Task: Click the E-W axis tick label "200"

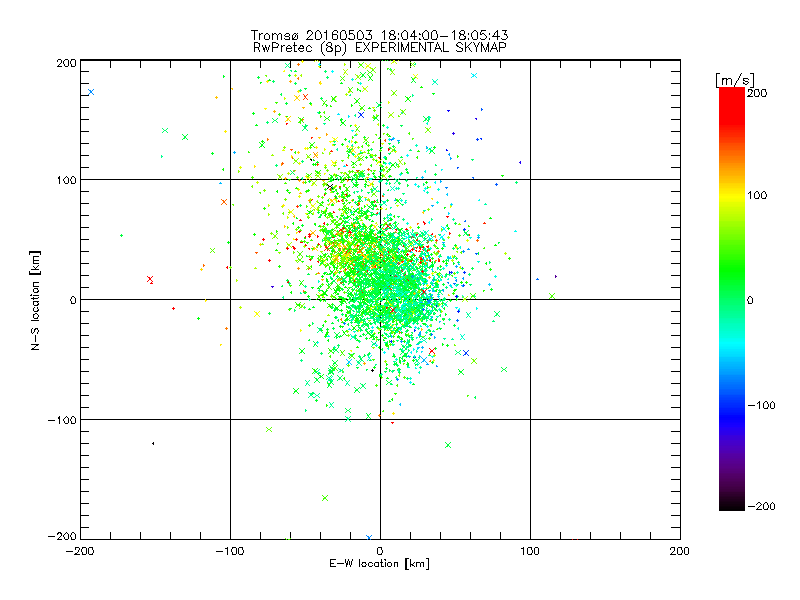Action: [680, 551]
